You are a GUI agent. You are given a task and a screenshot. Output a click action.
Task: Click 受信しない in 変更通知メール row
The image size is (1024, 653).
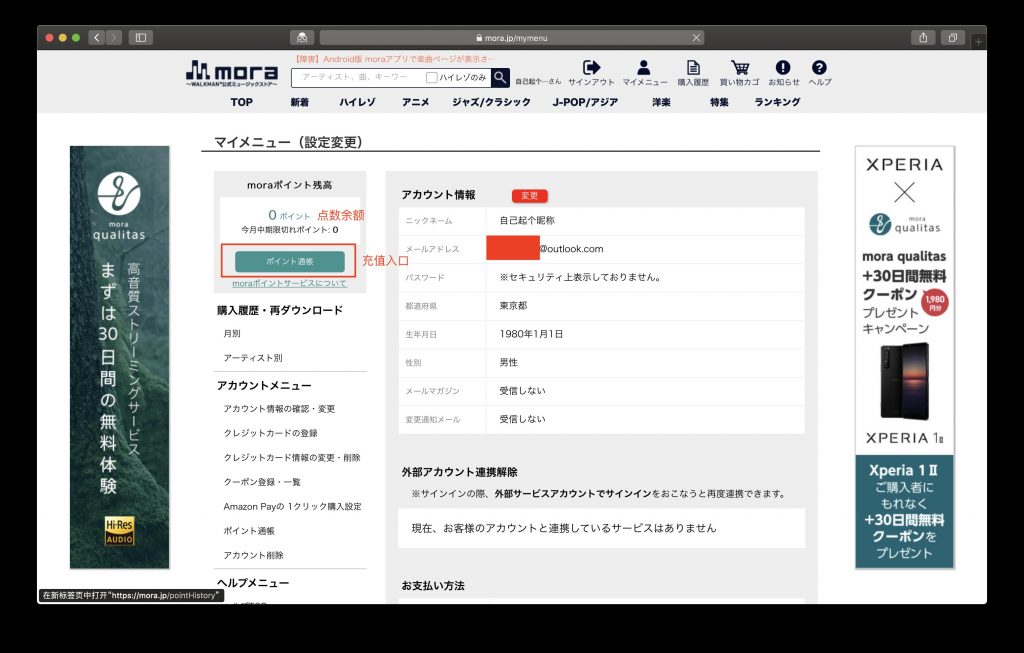click(522, 419)
